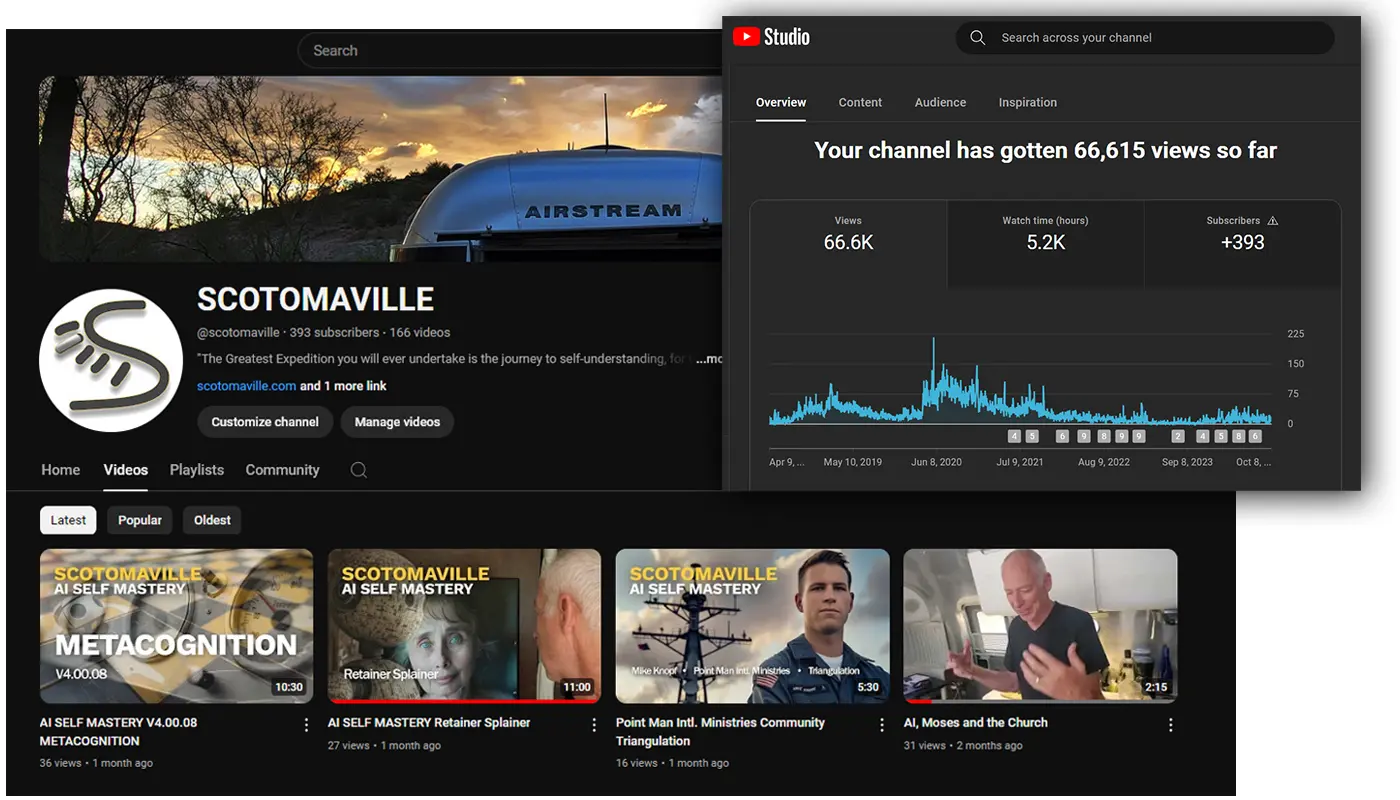Click the magnifier icon in Studio search bar
Screen dimensions: 1400x800
click(x=978, y=38)
